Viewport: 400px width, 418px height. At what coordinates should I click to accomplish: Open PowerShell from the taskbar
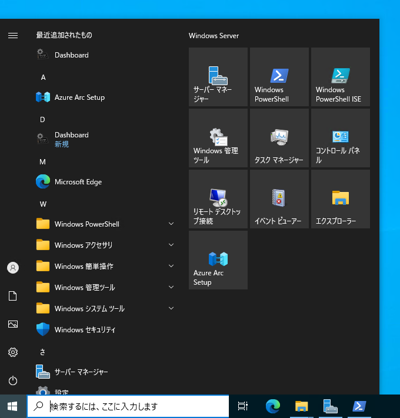(x=359, y=406)
